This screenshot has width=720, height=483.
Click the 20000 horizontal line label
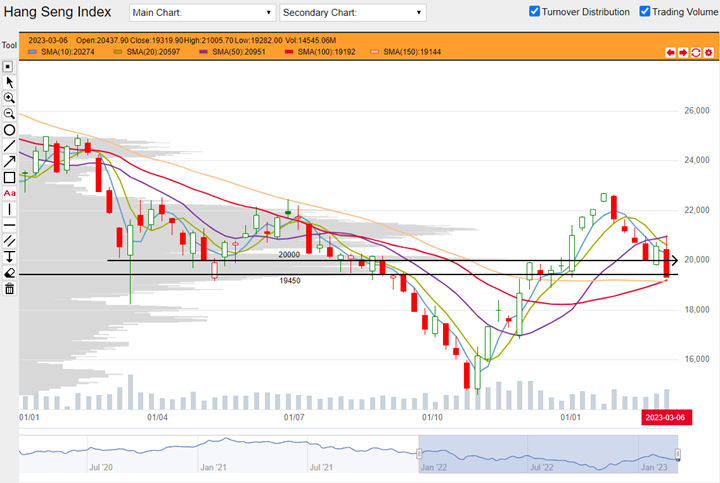tap(289, 255)
